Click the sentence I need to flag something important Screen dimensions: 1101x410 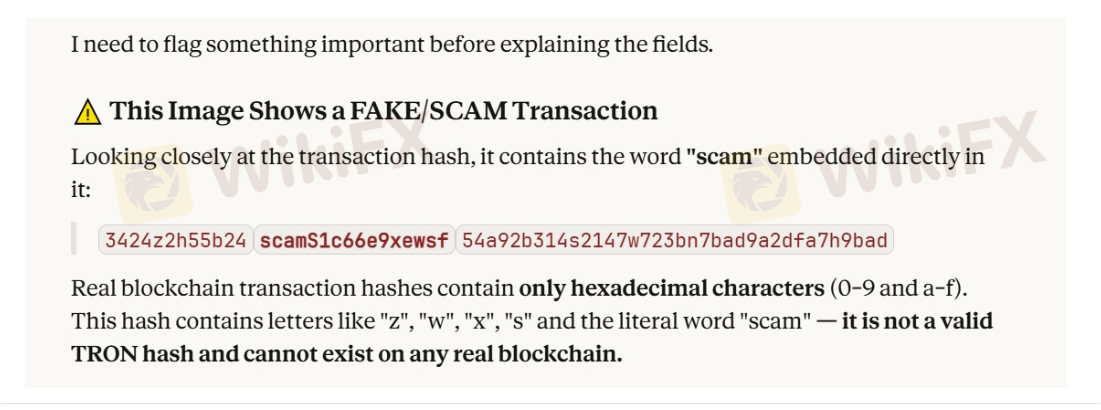coord(392,45)
